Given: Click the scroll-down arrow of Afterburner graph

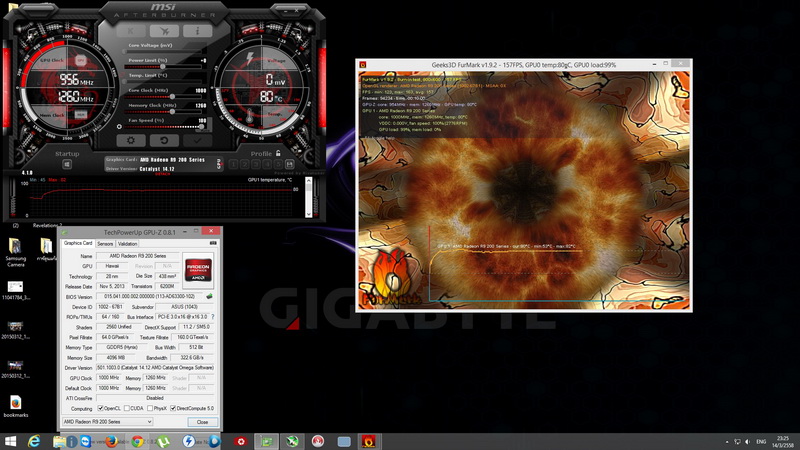Looking at the screenshot, I should pos(308,214).
